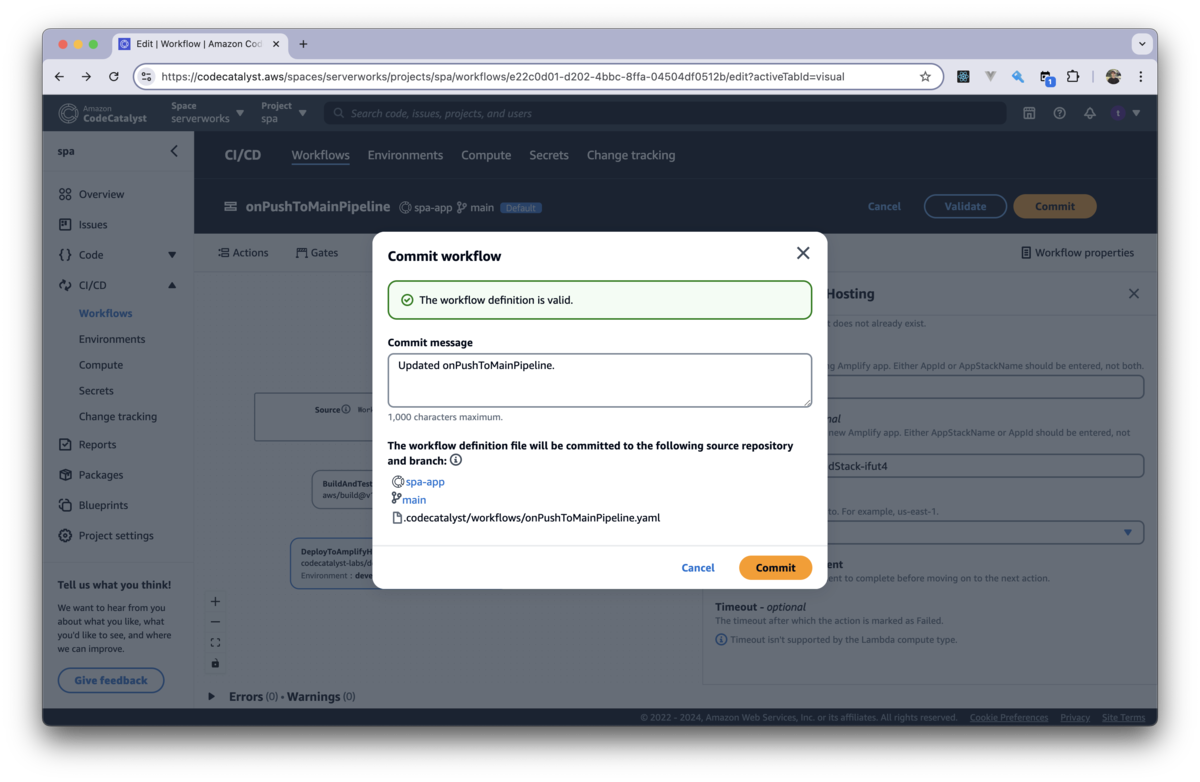The width and height of the screenshot is (1200, 782).
Task: Click the green valid check icon
Action: click(x=407, y=300)
